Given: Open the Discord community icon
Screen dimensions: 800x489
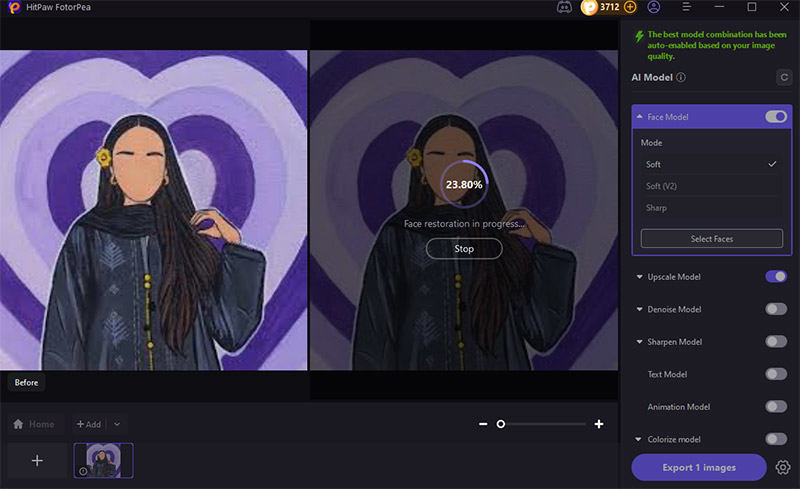Looking at the screenshot, I should (x=565, y=7).
